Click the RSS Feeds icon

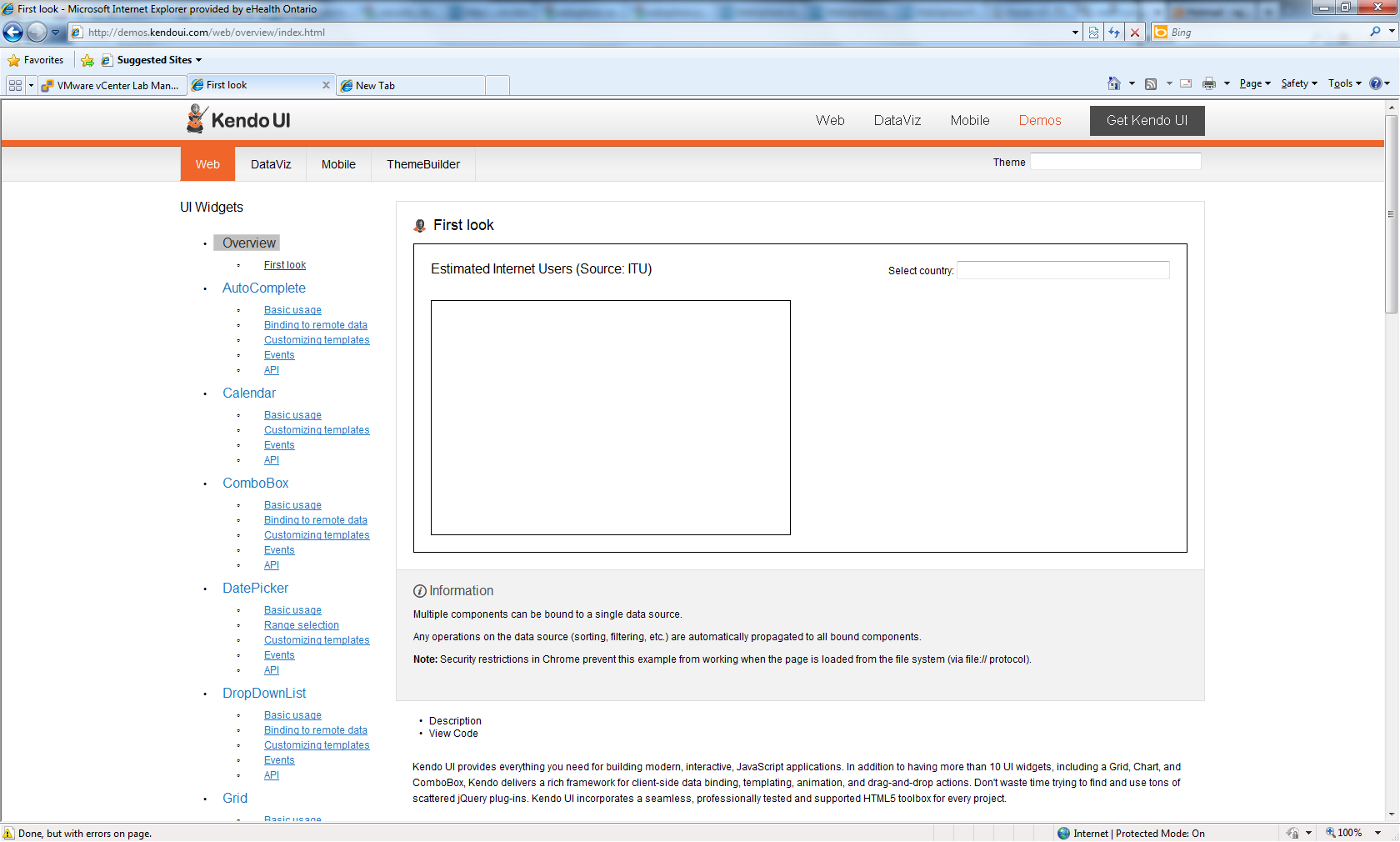[x=1151, y=83]
